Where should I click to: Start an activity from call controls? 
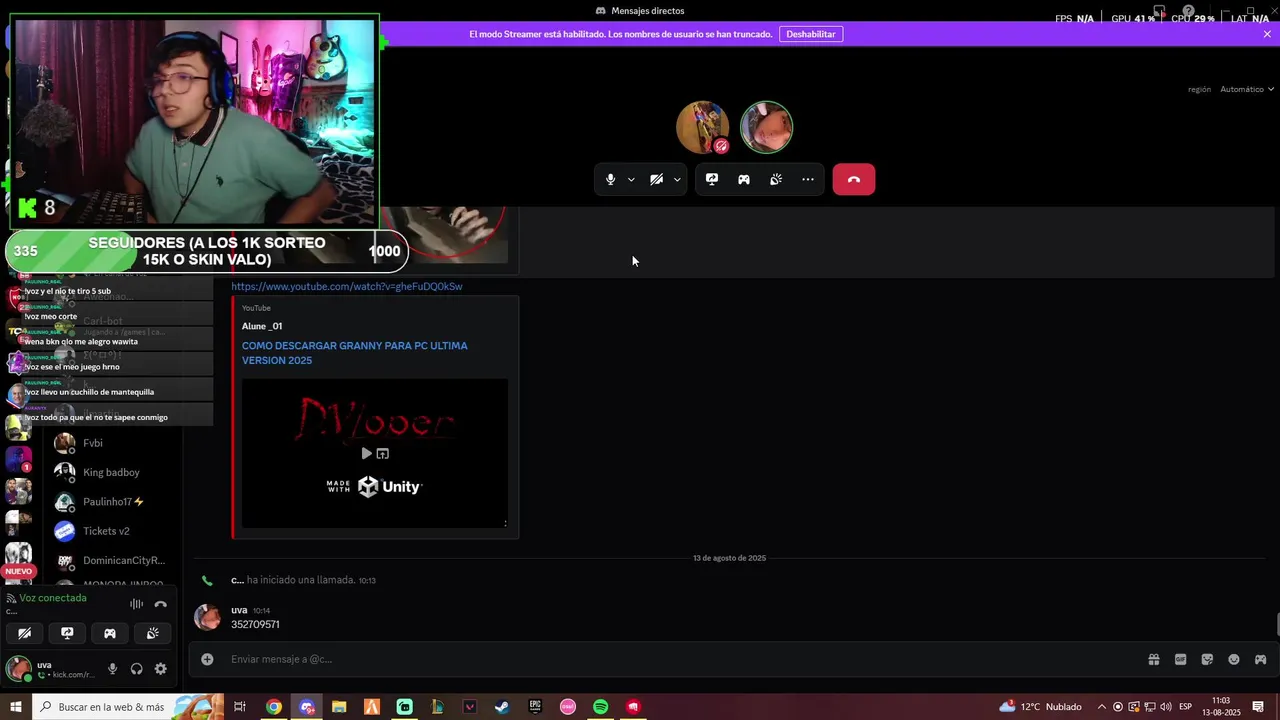744,180
